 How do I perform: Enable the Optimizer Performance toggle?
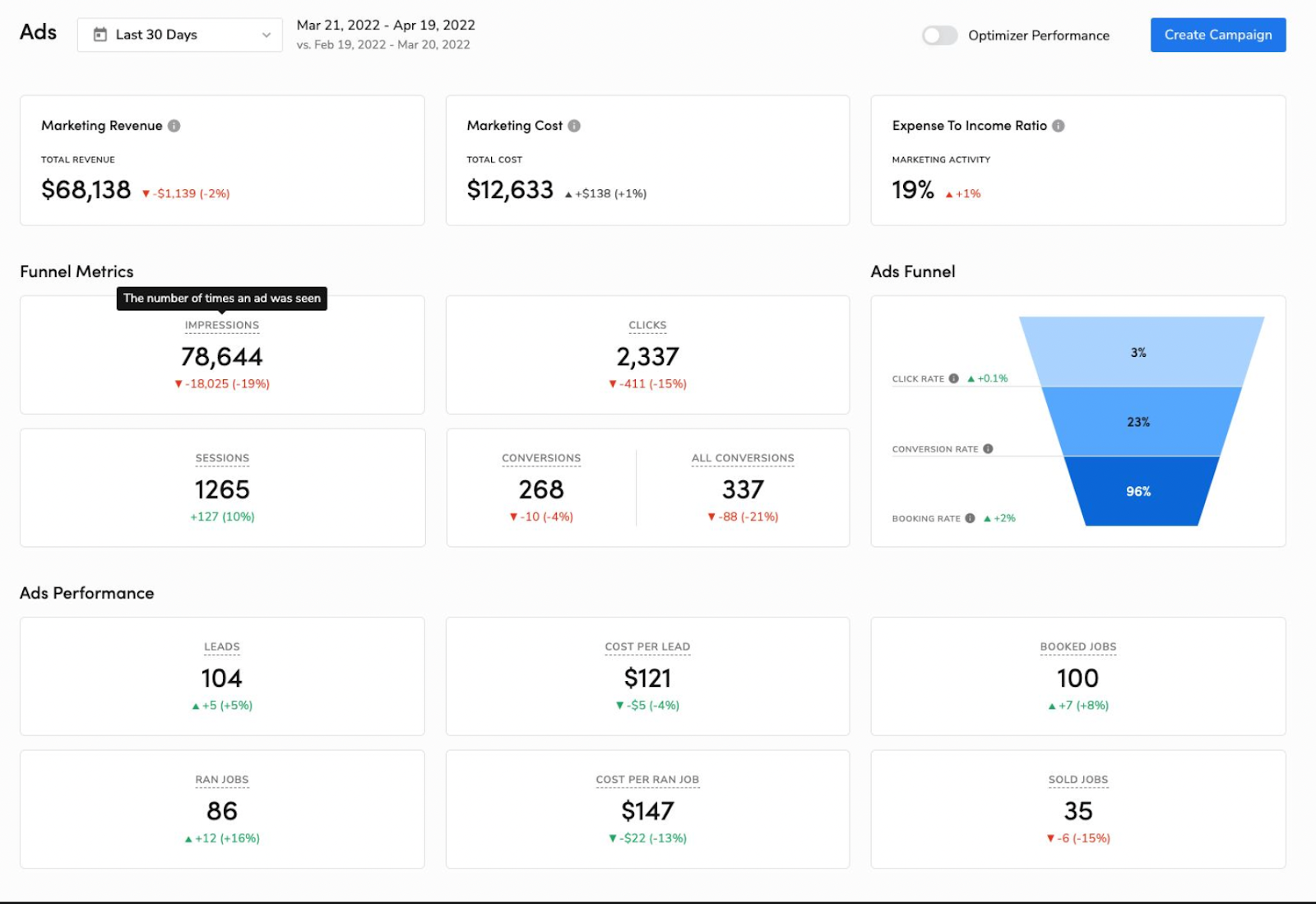pos(939,35)
